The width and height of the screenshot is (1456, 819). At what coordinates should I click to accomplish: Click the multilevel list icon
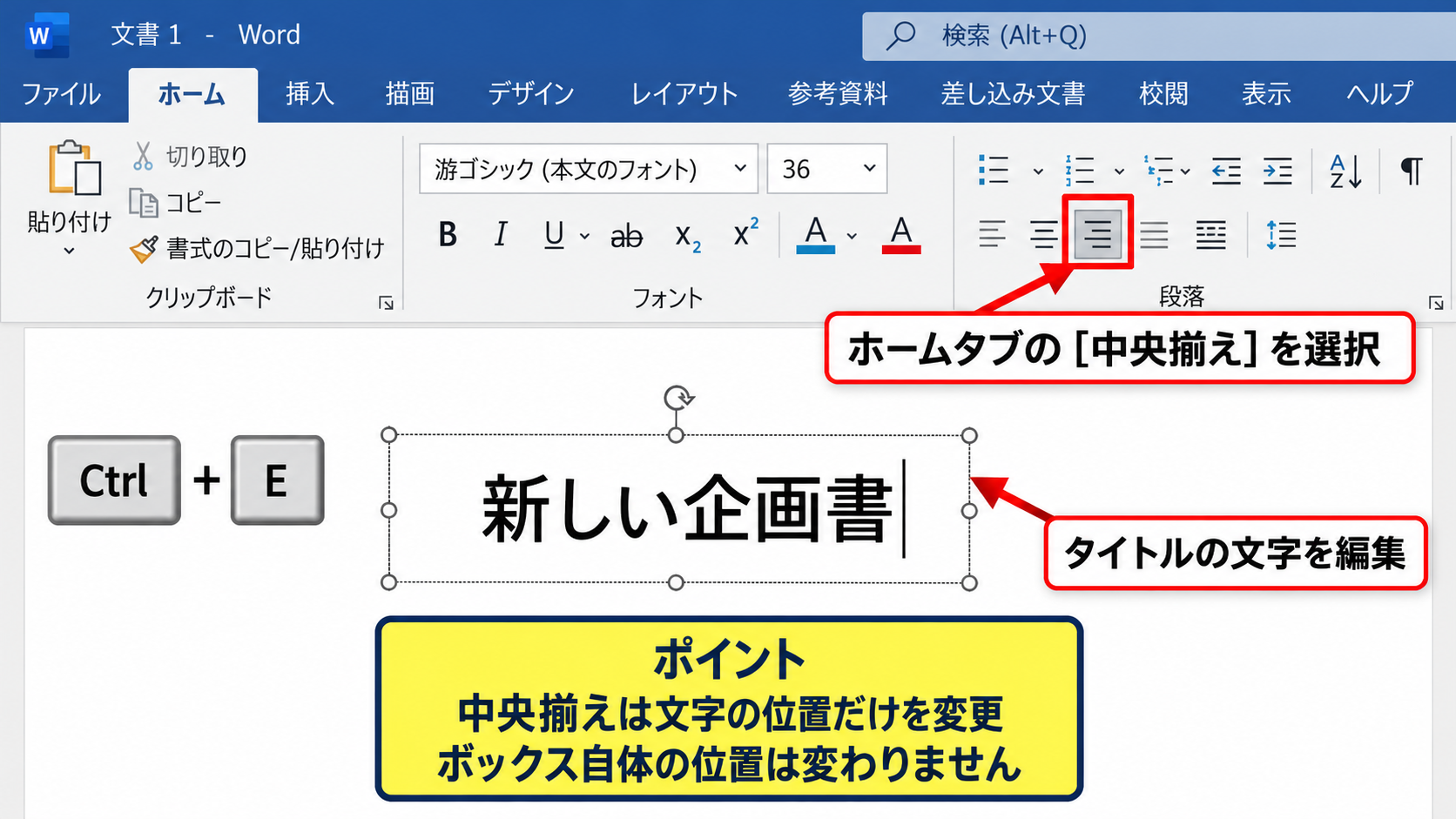[1160, 170]
